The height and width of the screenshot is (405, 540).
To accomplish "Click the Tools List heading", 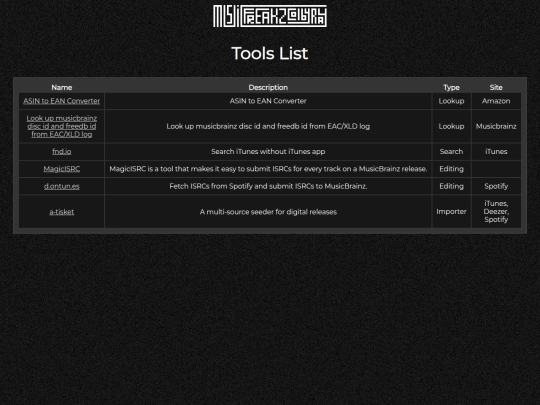I will click(x=270, y=53).
